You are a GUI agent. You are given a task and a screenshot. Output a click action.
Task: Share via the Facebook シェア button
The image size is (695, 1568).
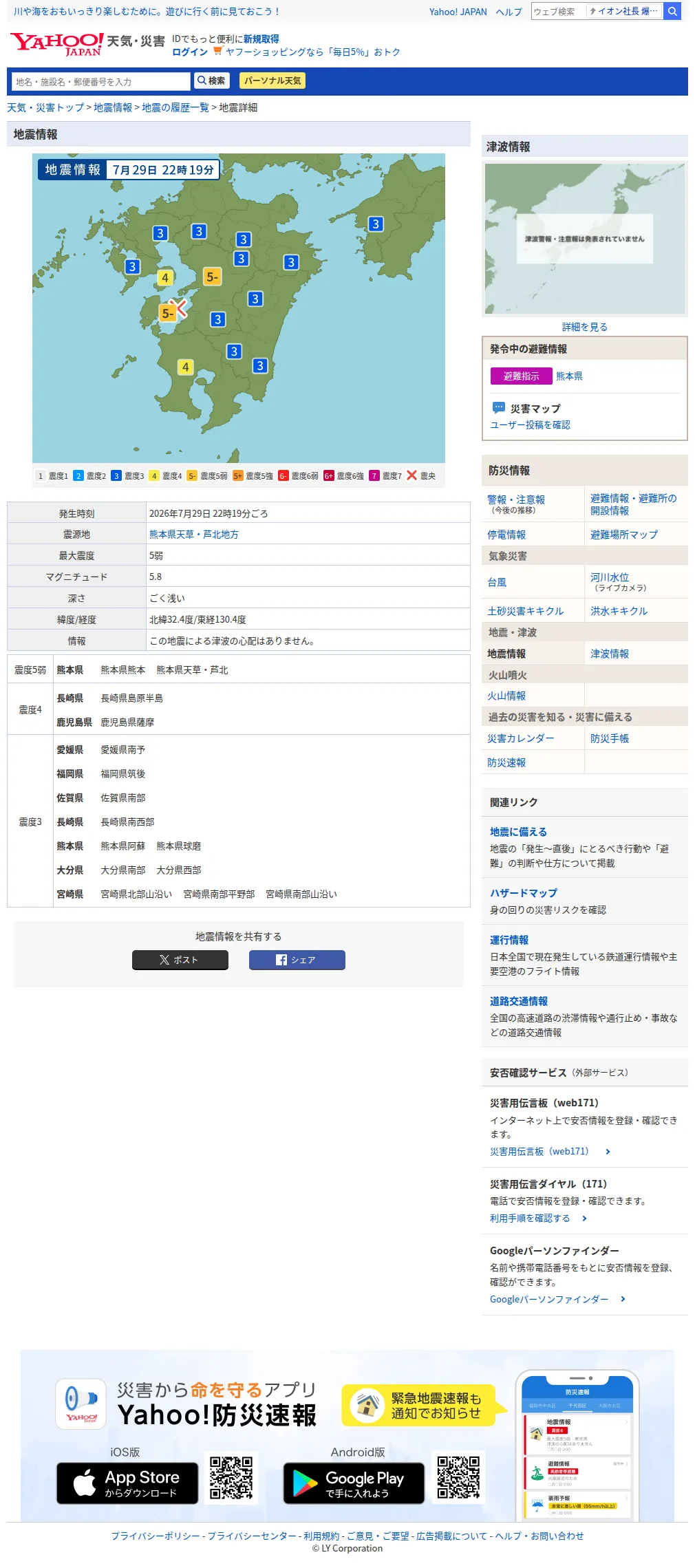click(297, 960)
